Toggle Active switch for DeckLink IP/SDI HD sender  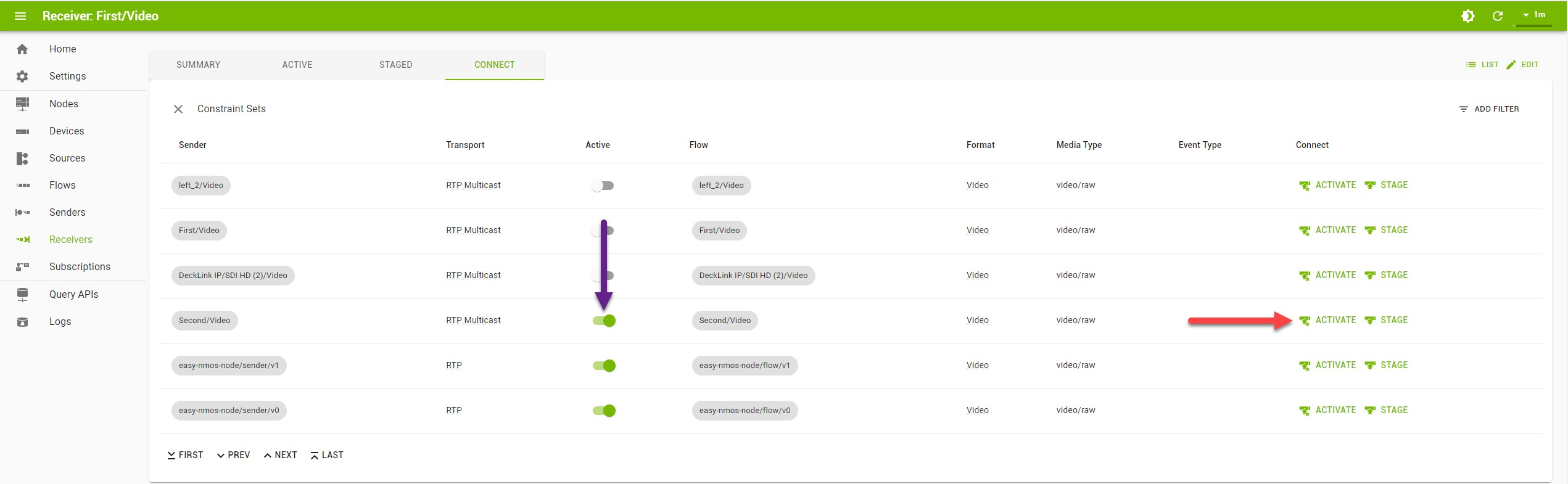pyautogui.click(x=602, y=276)
